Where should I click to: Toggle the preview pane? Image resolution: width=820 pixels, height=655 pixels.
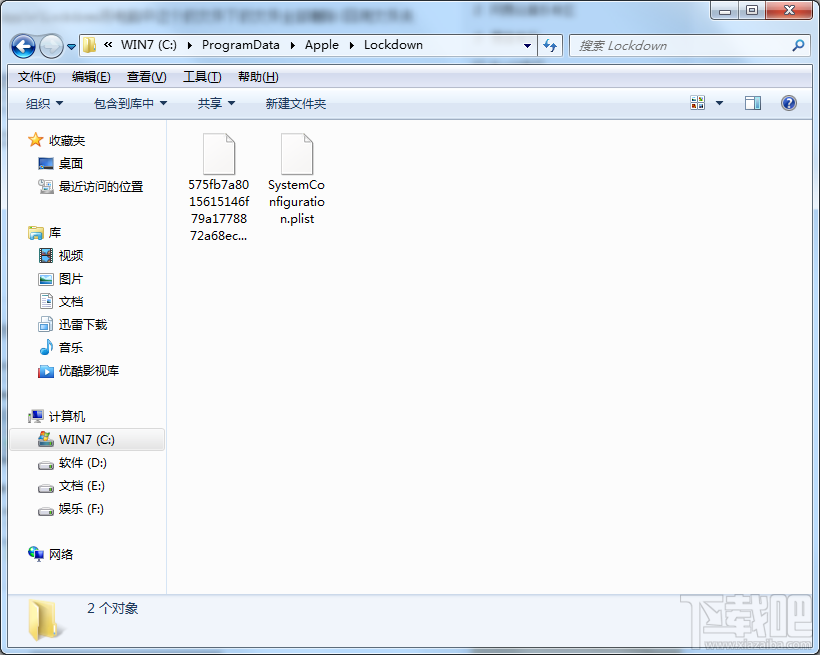[x=753, y=103]
